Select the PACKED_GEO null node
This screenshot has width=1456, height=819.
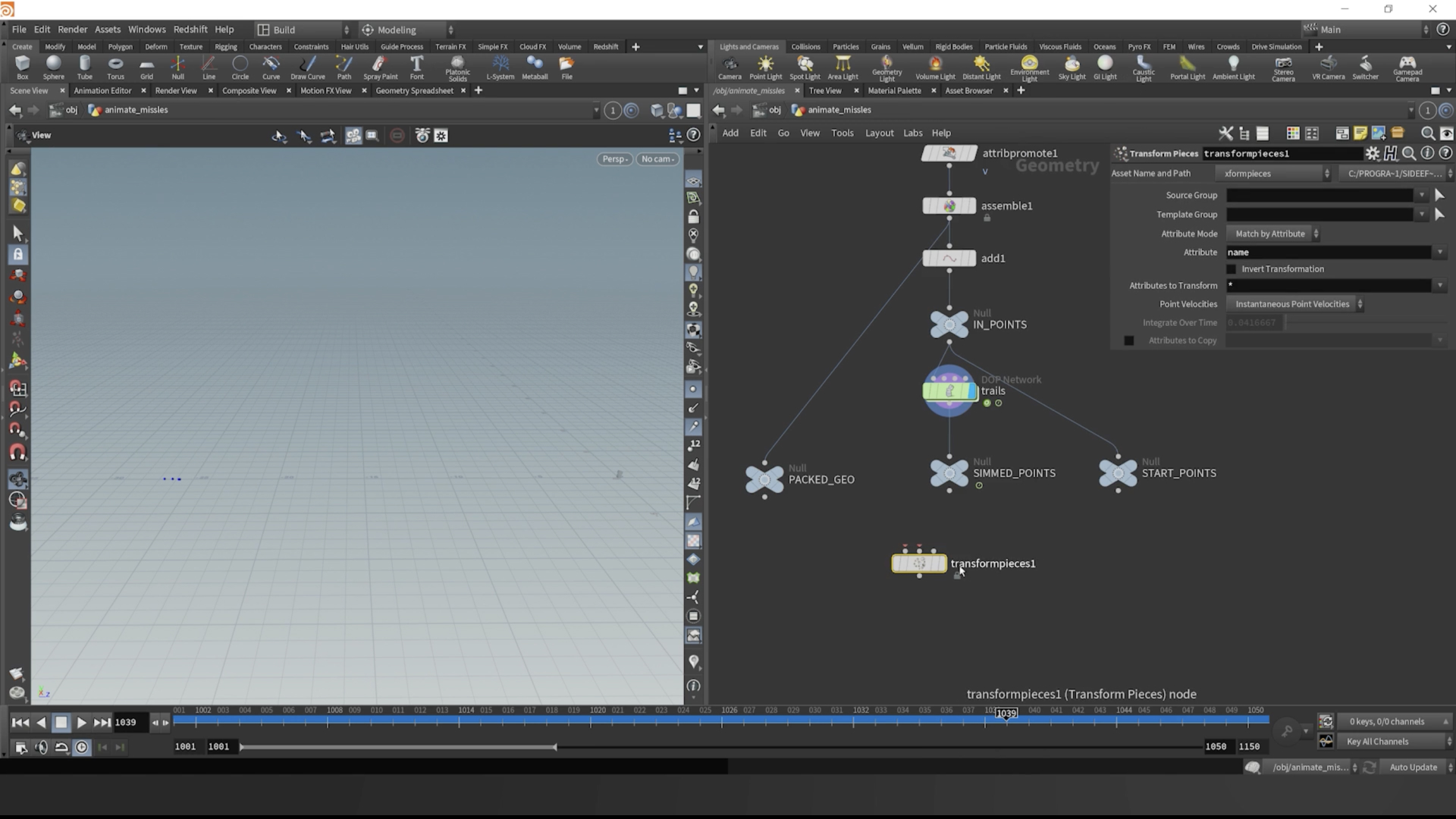(x=764, y=479)
